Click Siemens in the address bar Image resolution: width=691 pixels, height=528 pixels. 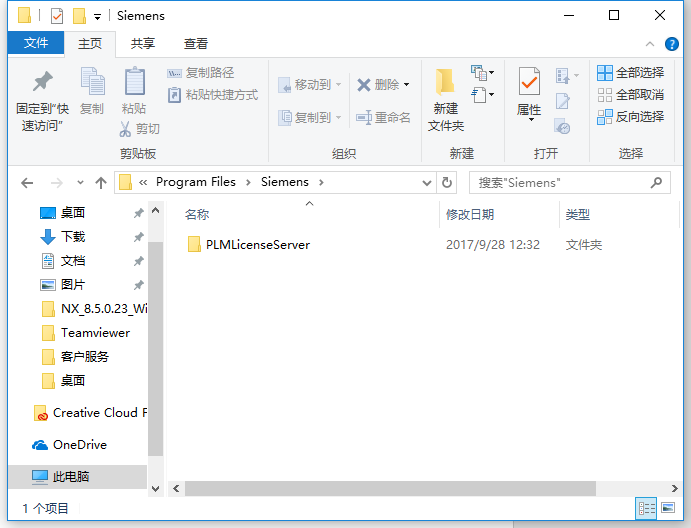pyautogui.click(x=285, y=182)
